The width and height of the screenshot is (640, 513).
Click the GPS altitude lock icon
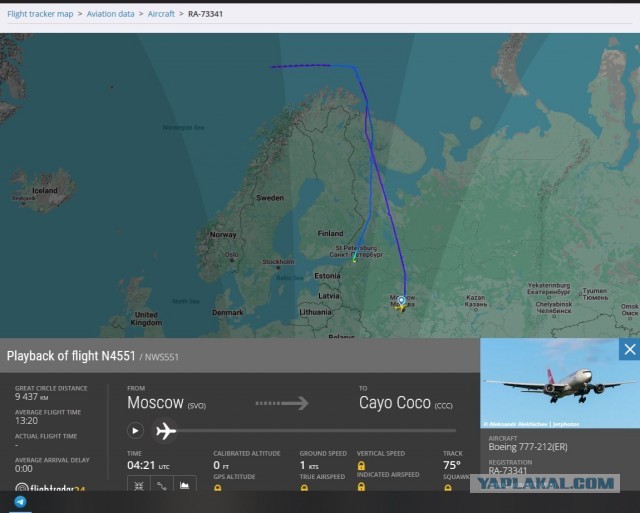click(218, 487)
